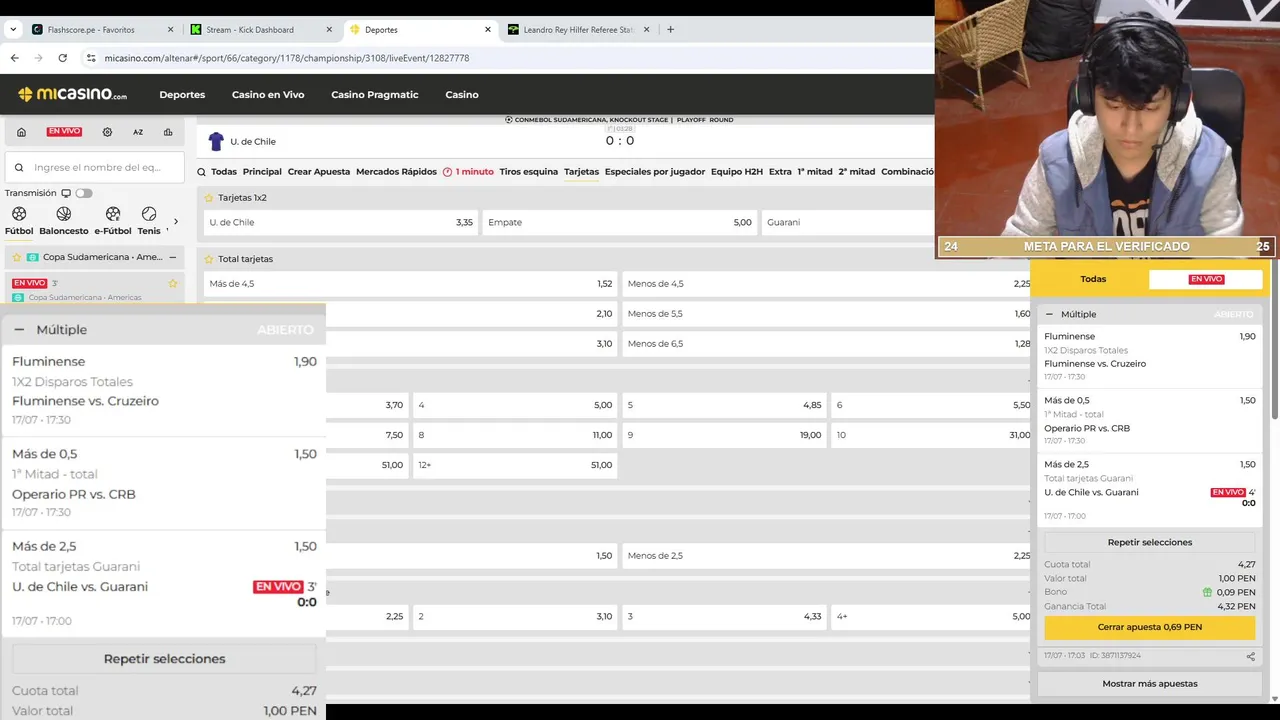This screenshot has height=720, width=1280.
Task: Click the browser address bar URL
Action: pyautogui.click(x=287, y=58)
